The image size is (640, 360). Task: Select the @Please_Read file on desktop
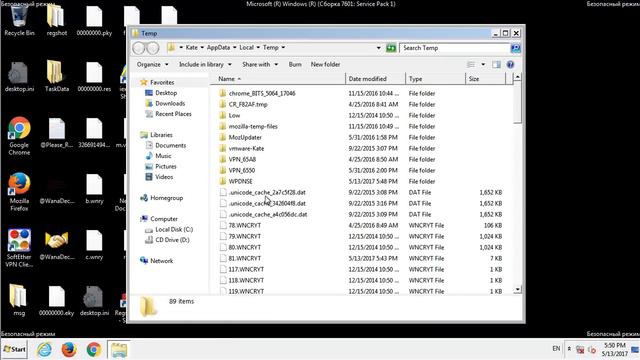pos(57,133)
